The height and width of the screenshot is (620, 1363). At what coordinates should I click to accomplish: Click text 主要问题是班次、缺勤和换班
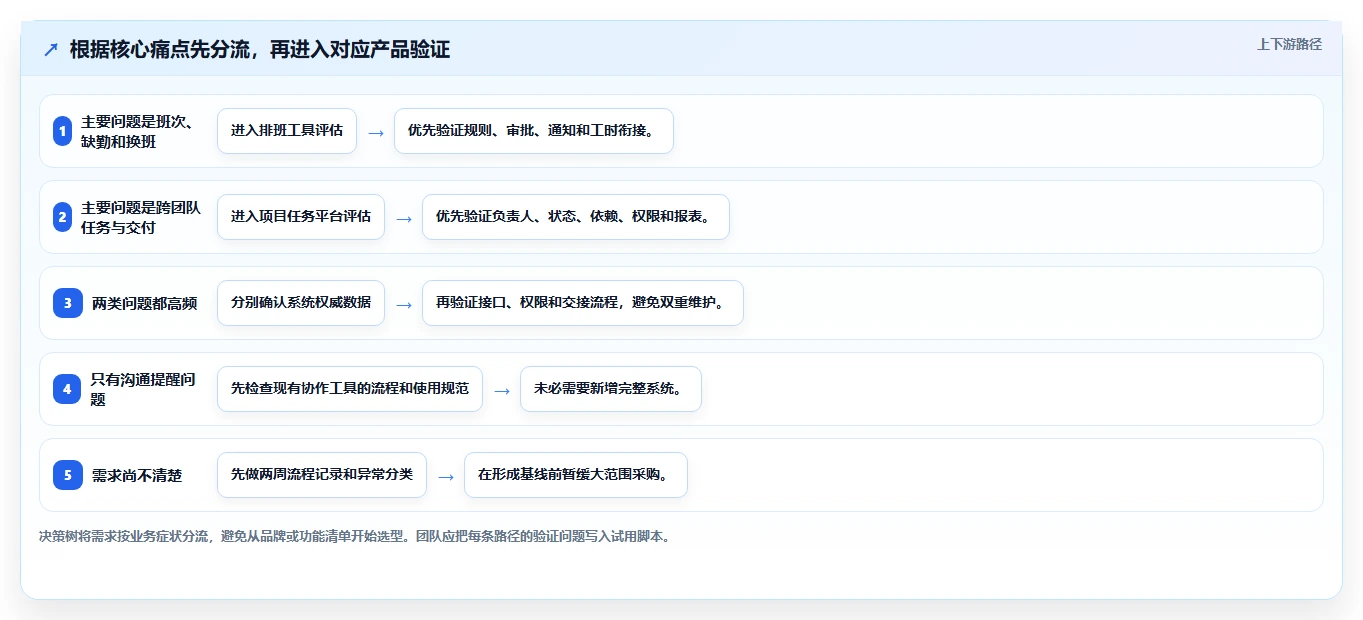pyautogui.click(x=137, y=131)
